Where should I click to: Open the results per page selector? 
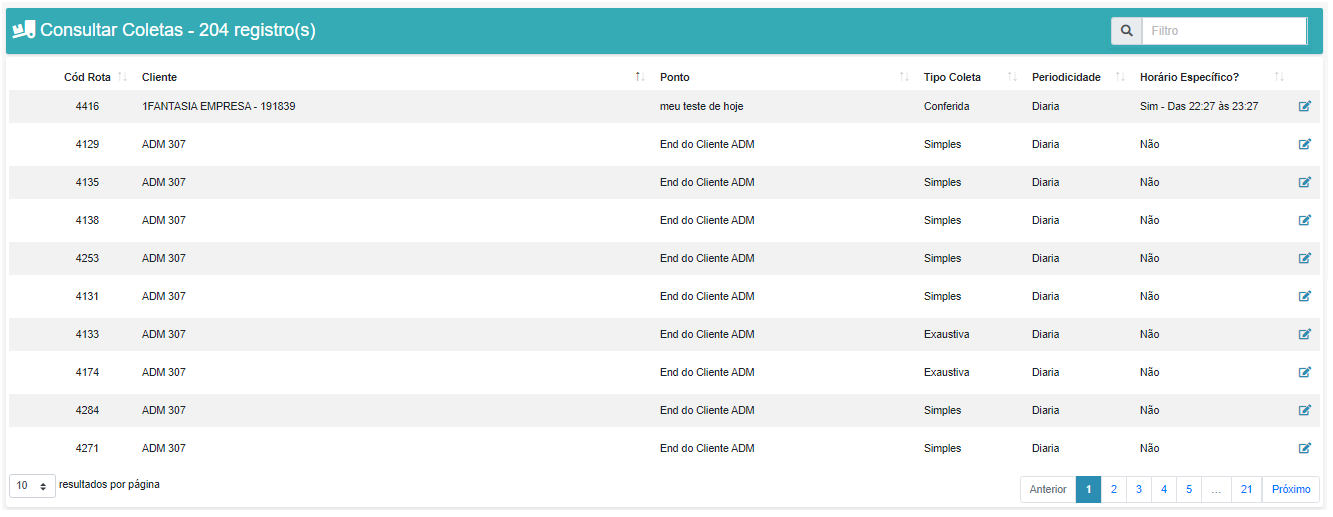(x=33, y=485)
